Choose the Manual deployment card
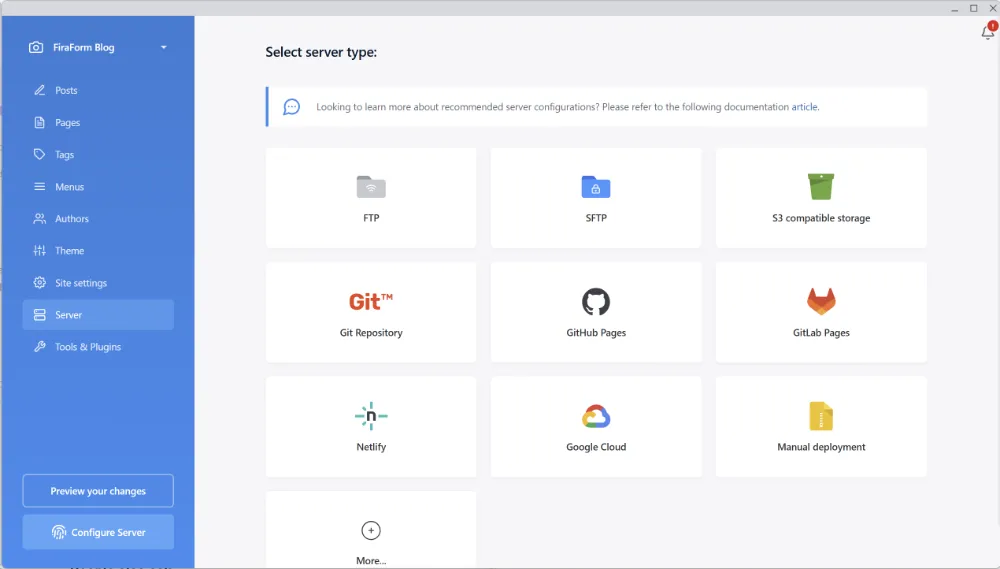Viewport: 1000px width, 569px height. pyautogui.click(x=821, y=426)
